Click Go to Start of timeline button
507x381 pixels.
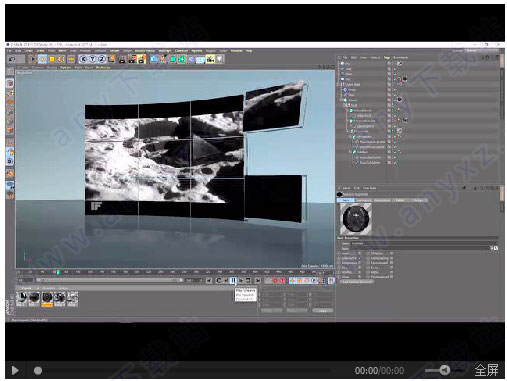click(209, 281)
